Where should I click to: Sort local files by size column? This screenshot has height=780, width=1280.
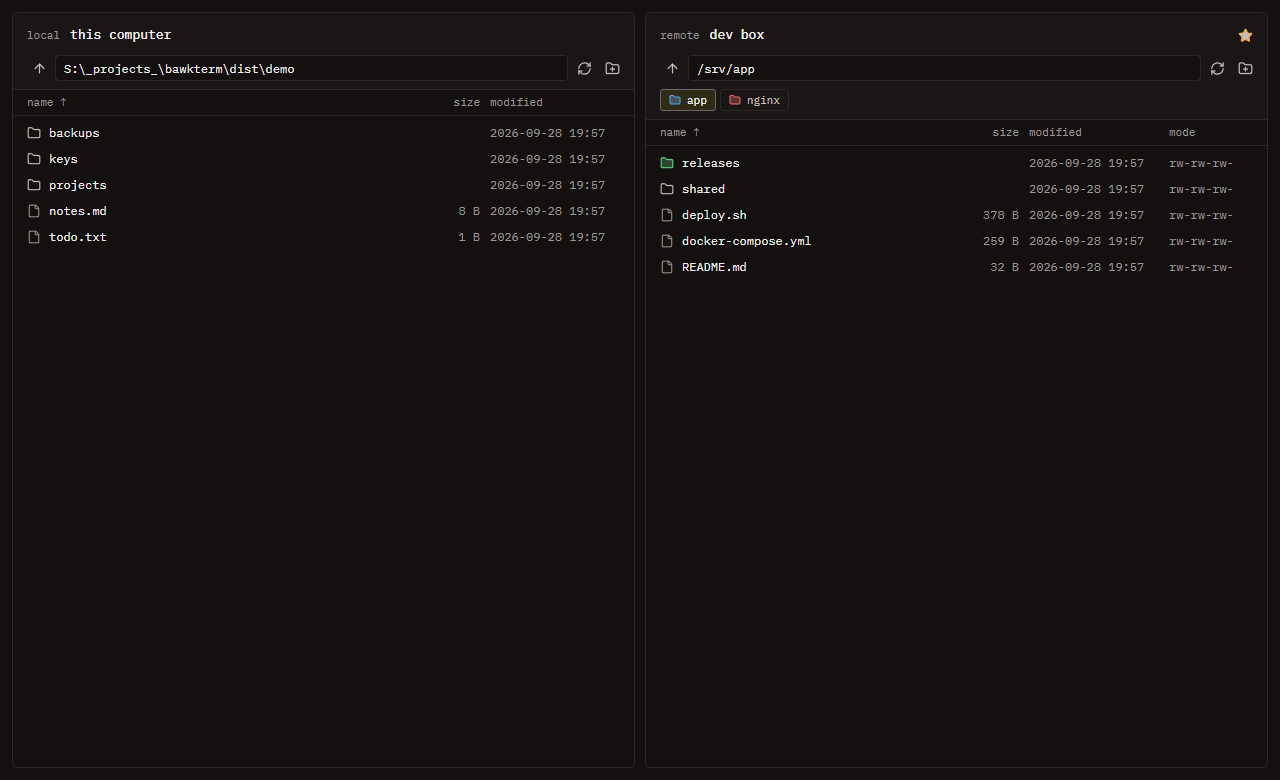(466, 102)
